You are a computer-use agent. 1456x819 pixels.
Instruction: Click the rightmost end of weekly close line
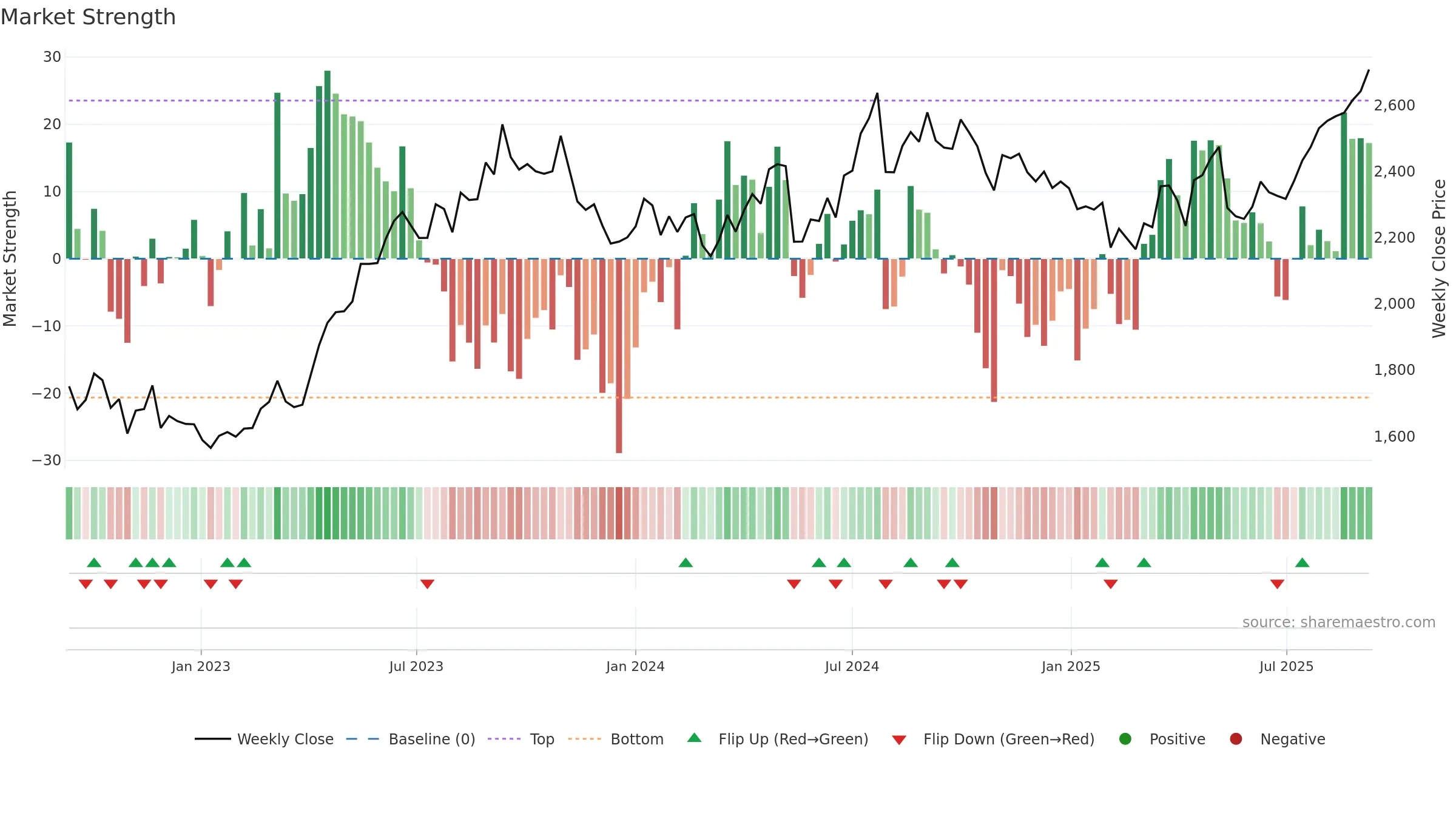(x=1369, y=70)
